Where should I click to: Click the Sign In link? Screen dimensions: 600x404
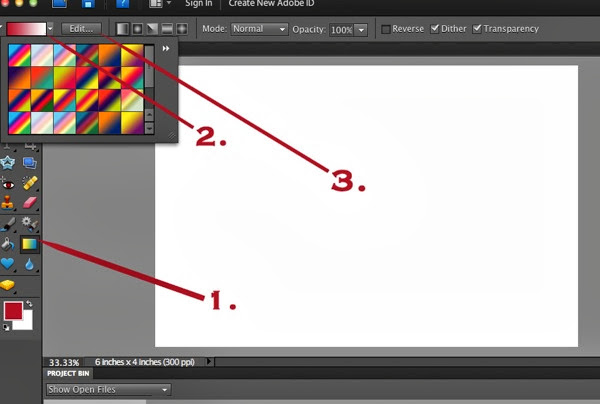coord(199,4)
